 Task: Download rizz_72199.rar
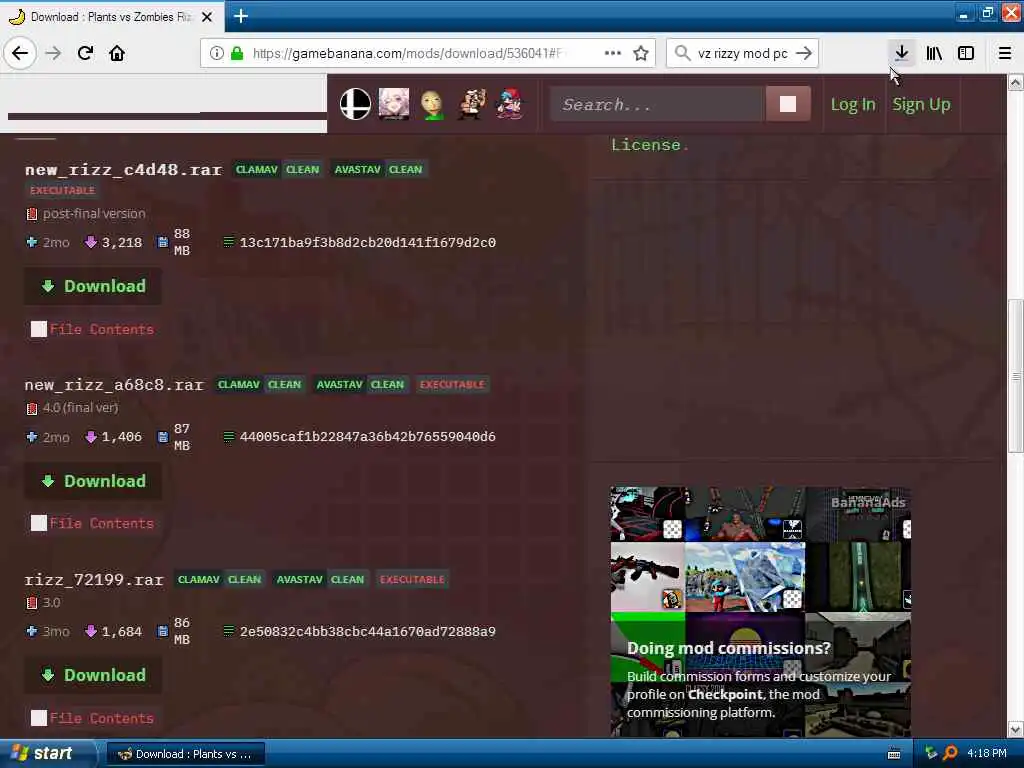pos(93,675)
